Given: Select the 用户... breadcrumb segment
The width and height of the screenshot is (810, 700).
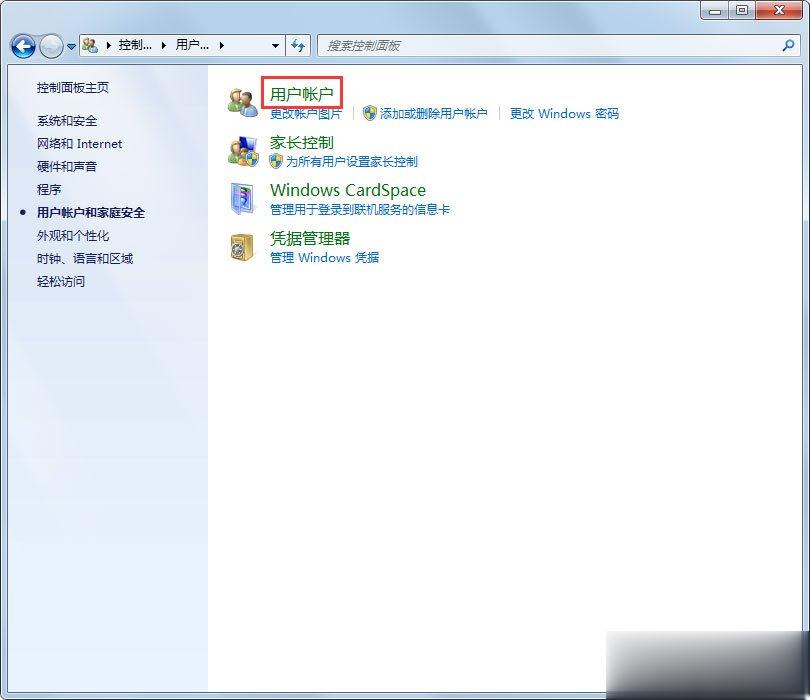Looking at the screenshot, I should click(x=192, y=45).
